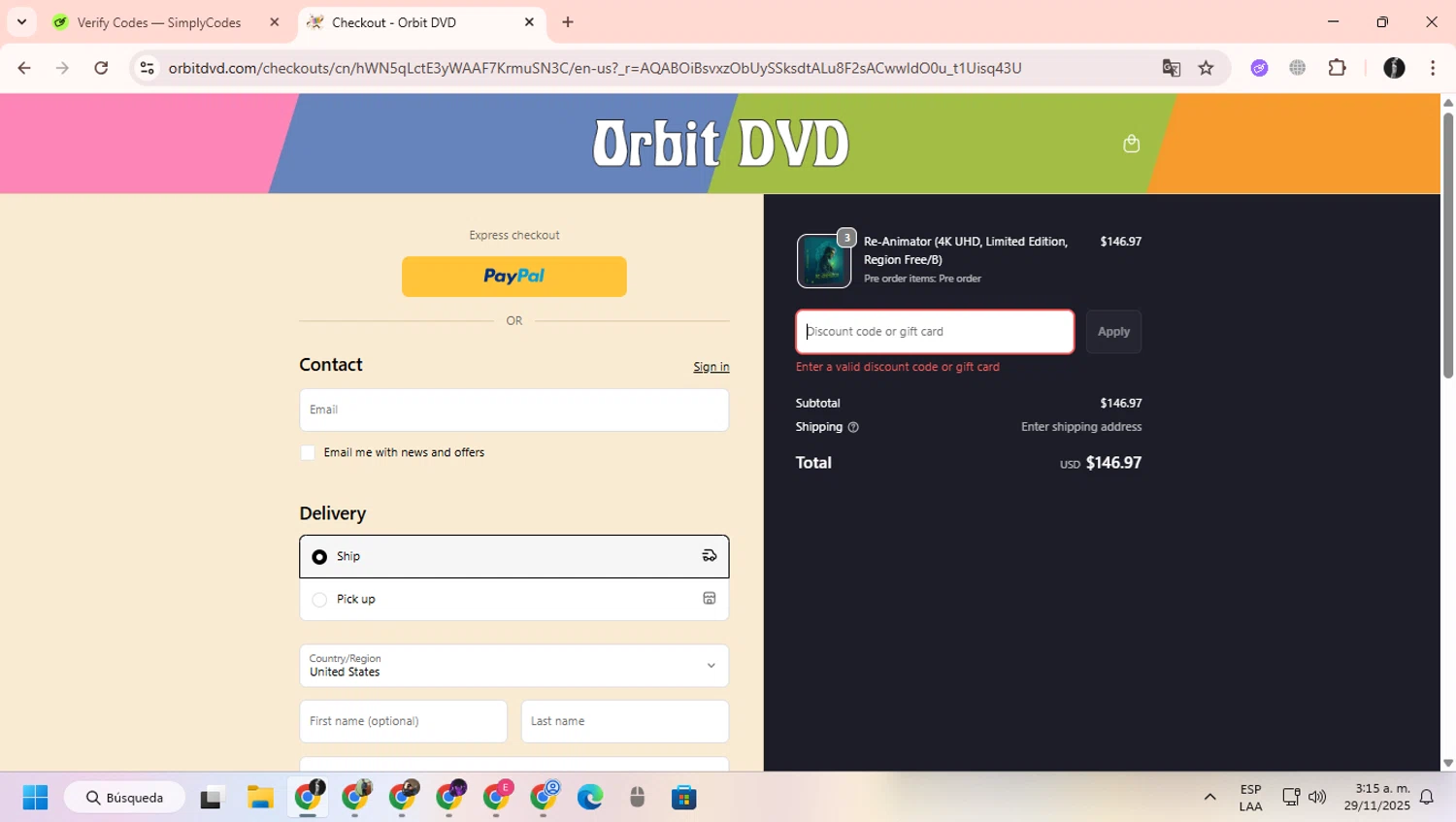The image size is (1456, 822).
Task: View site information icon in address bar
Action: coord(148,68)
